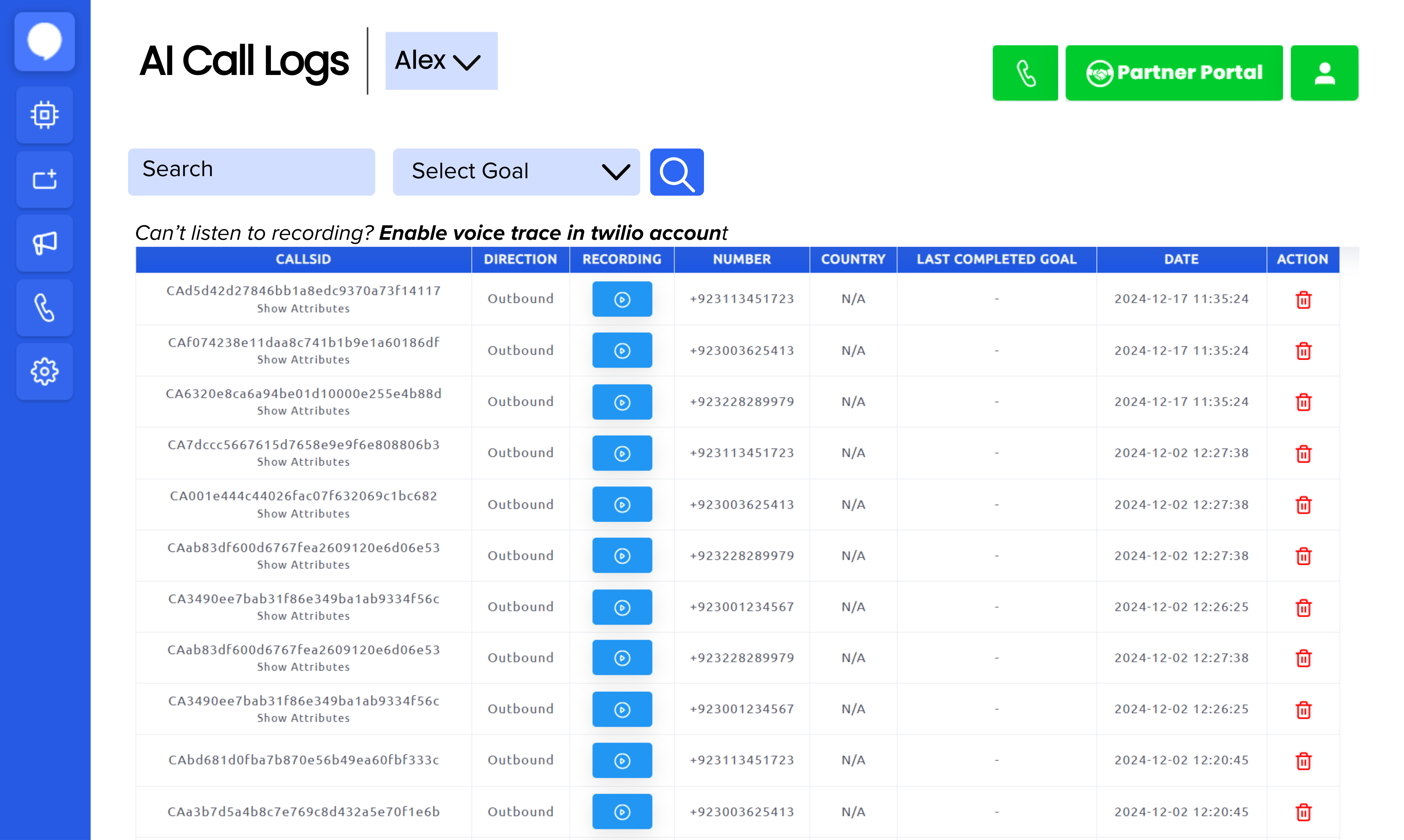Open settings gear in sidebar

coord(45,372)
